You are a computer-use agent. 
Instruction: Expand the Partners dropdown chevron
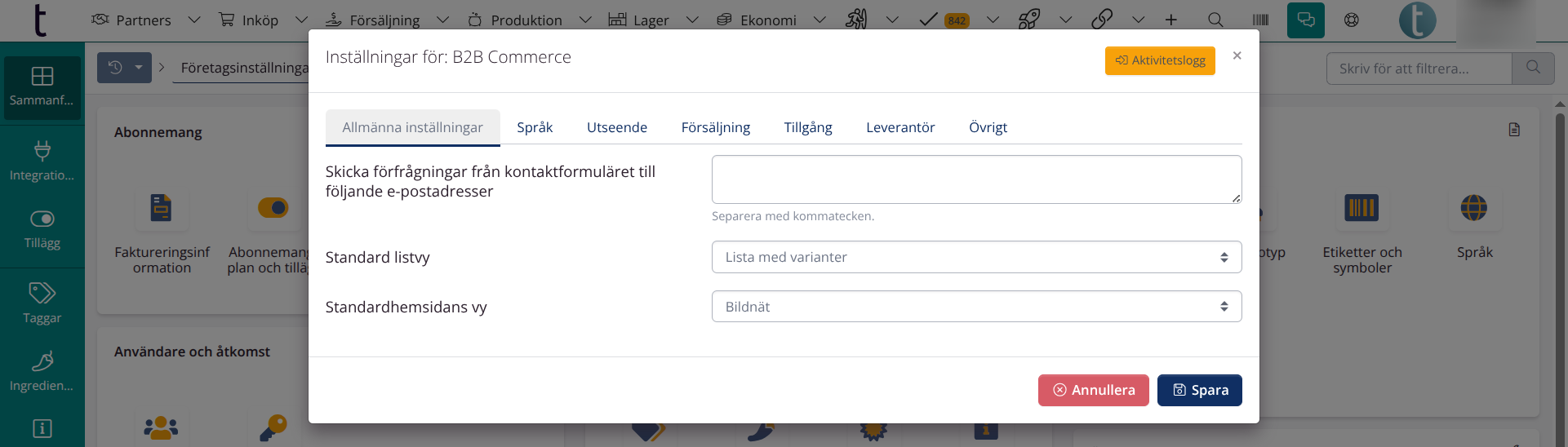click(x=194, y=20)
